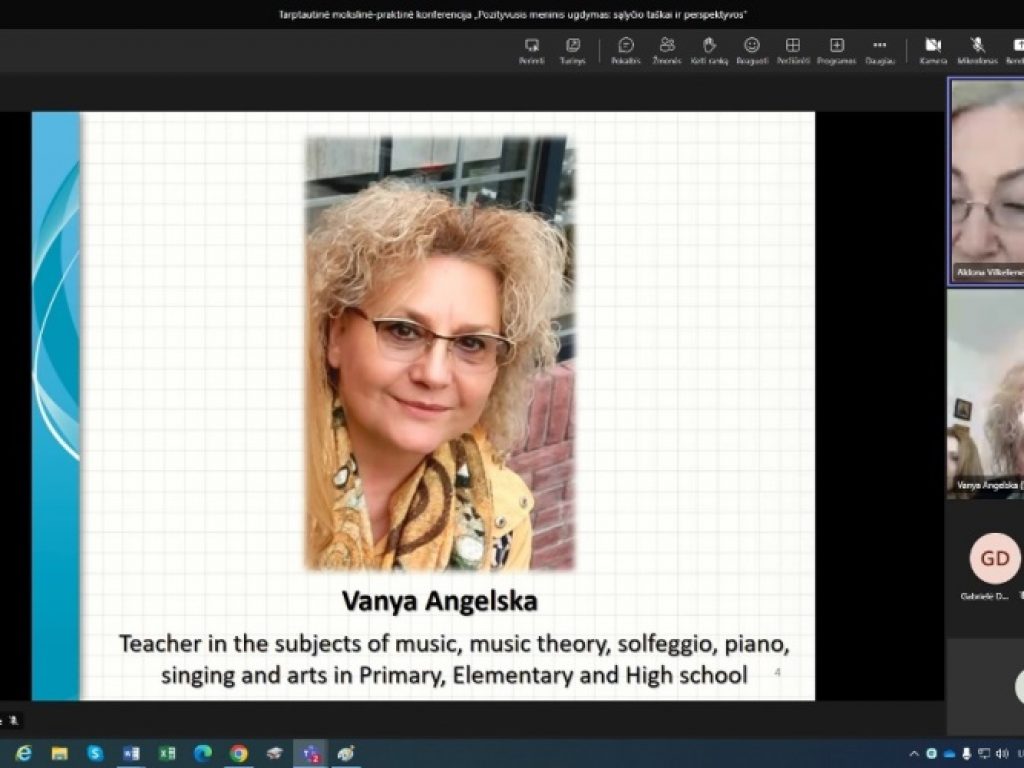Turn on the Kamera
This screenshot has height=768, width=1024.
pos(933,50)
